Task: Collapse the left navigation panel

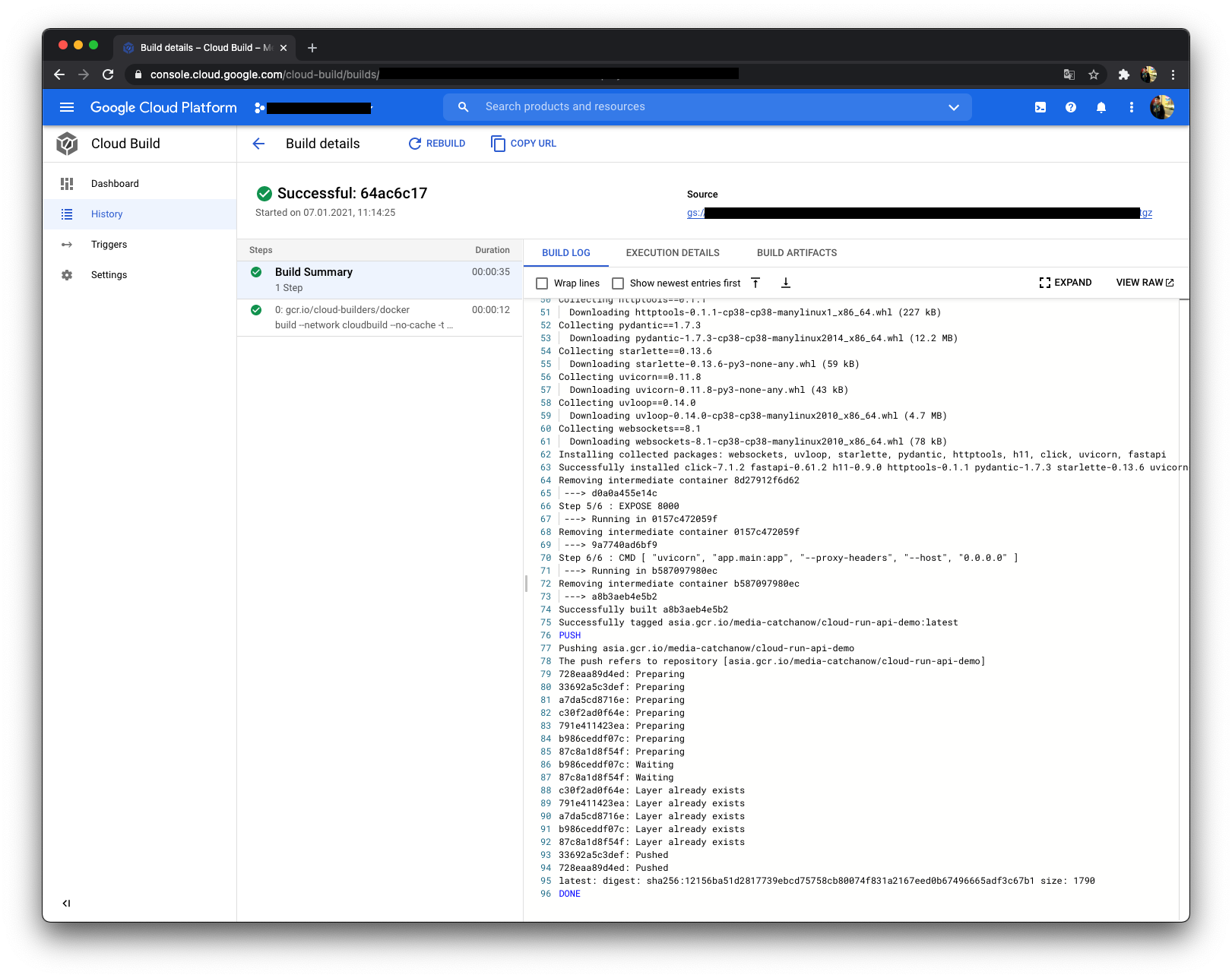Action: (67, 903)
